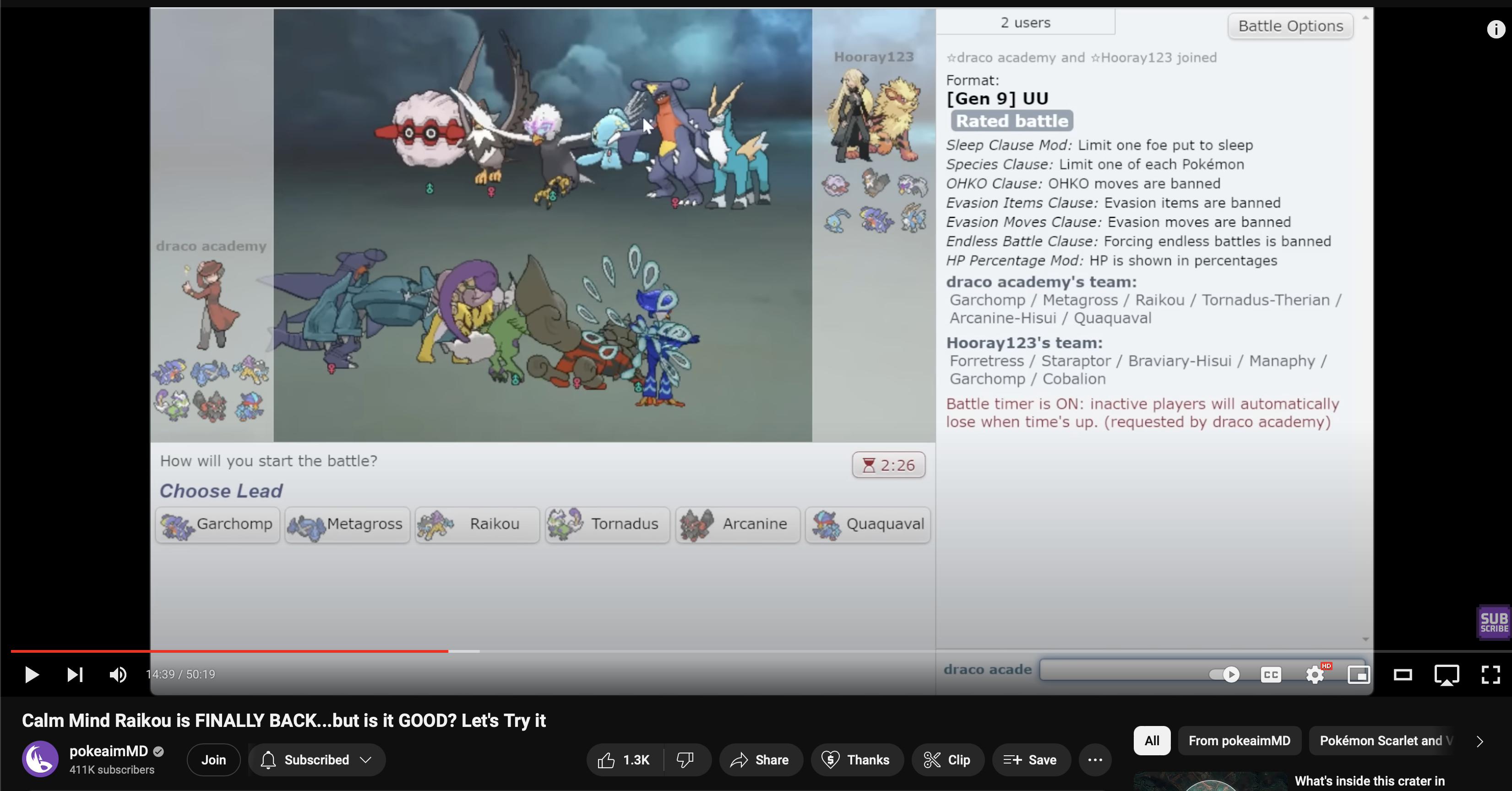Screen dimensions: 1512x791
Task: Skip to the next video
Action: point(75,675)
